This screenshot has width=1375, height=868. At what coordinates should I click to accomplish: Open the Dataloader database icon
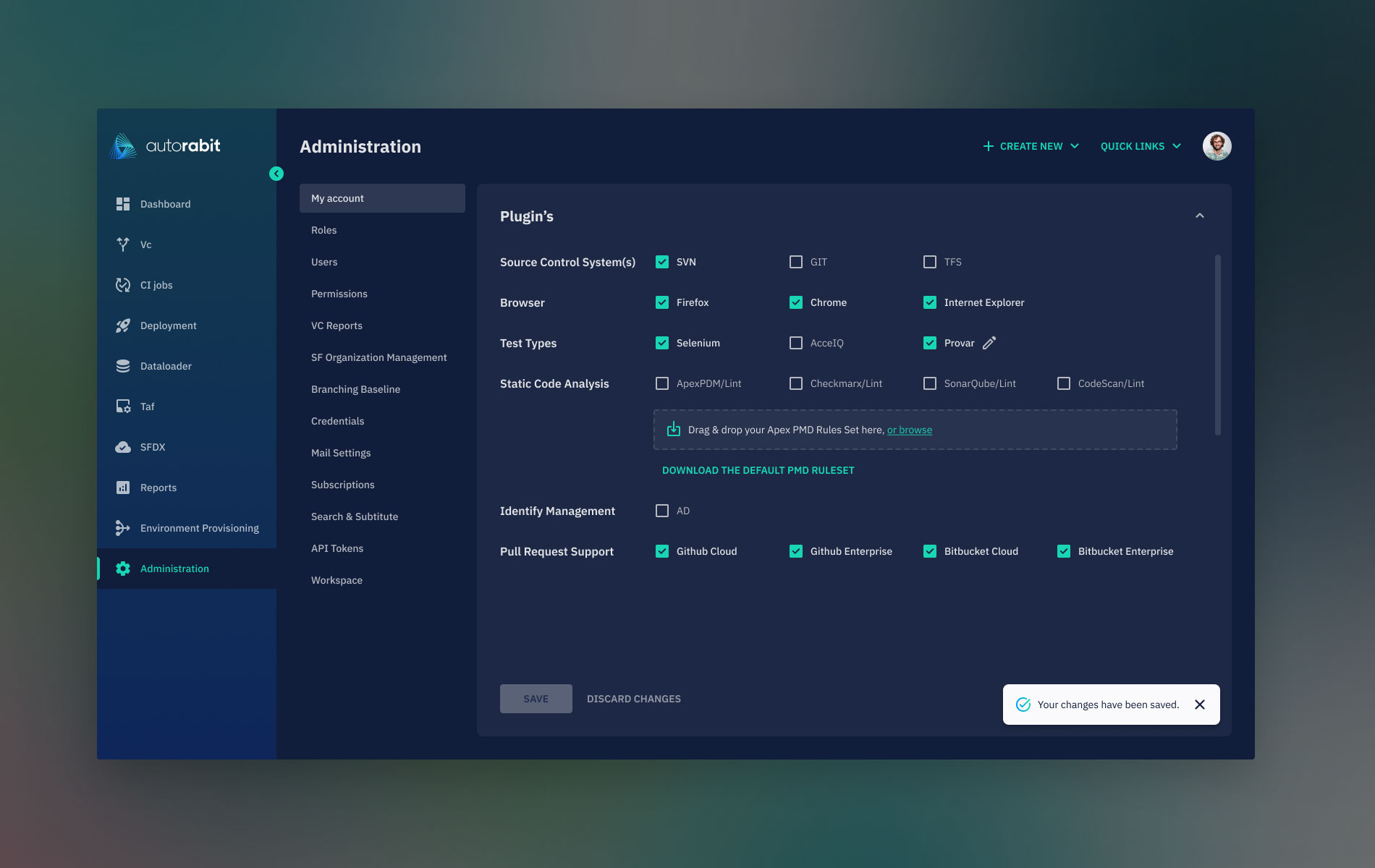pyautogui.click(x=123, y=366)
